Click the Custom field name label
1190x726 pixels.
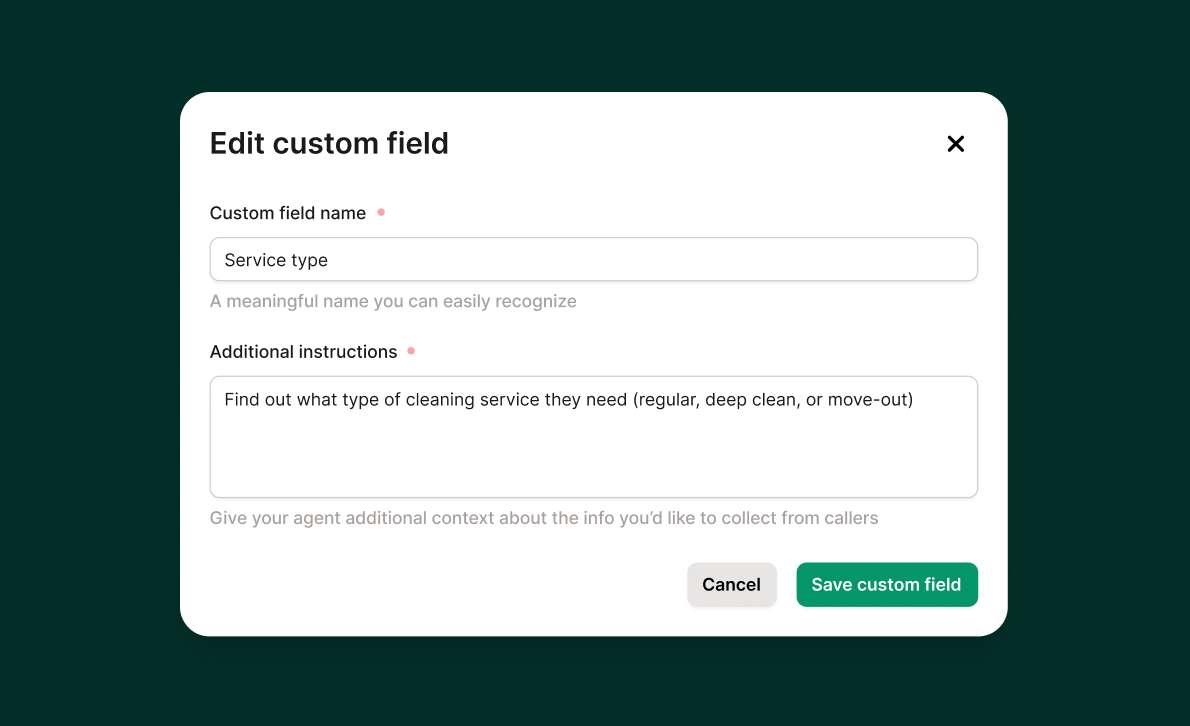click(287, 213)
